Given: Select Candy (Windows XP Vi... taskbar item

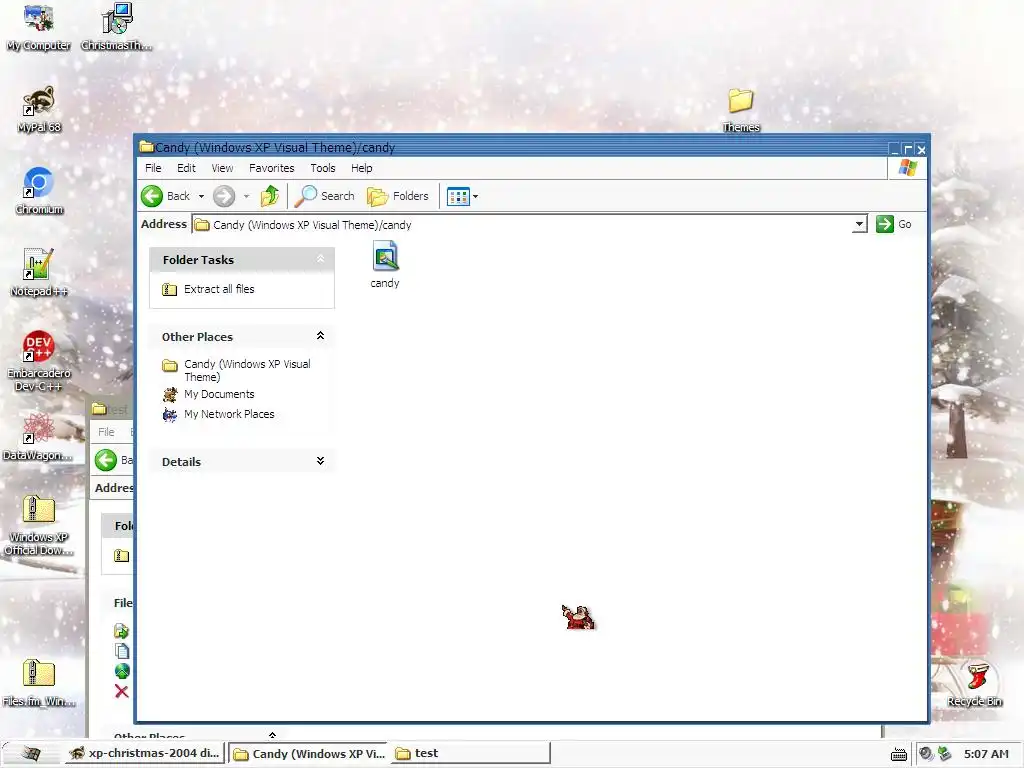Looking at the screenshot, I should click(x=309, y=753).
